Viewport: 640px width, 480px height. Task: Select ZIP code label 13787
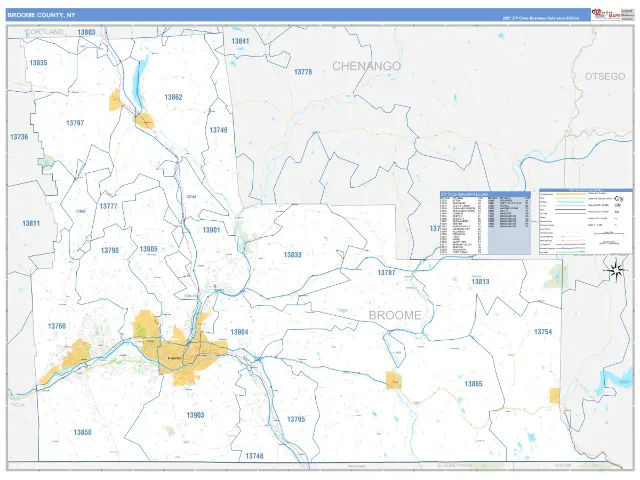tap(386, 273)
